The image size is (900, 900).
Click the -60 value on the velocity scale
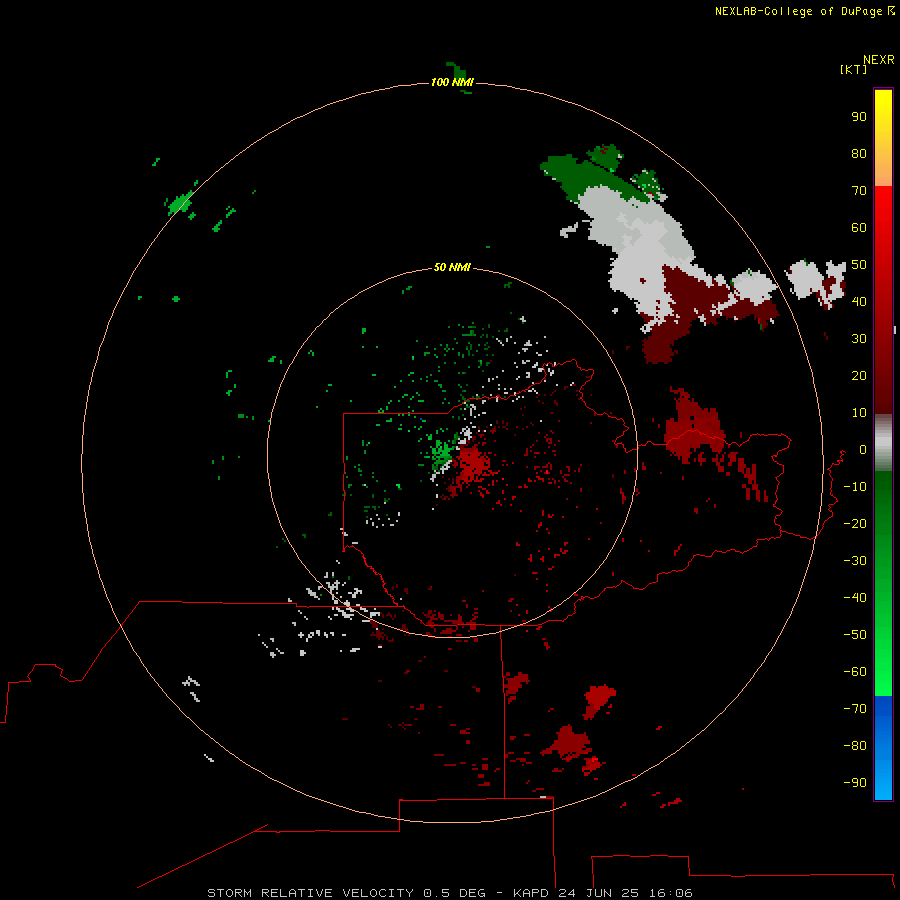(x=855, y=672)
